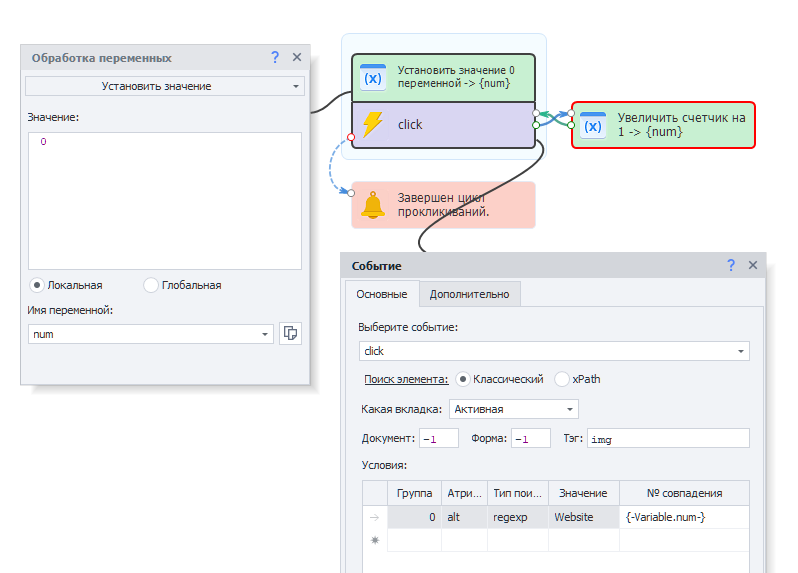Click the green success output connector on the click block
798x573 pixels.
(535, 125)
